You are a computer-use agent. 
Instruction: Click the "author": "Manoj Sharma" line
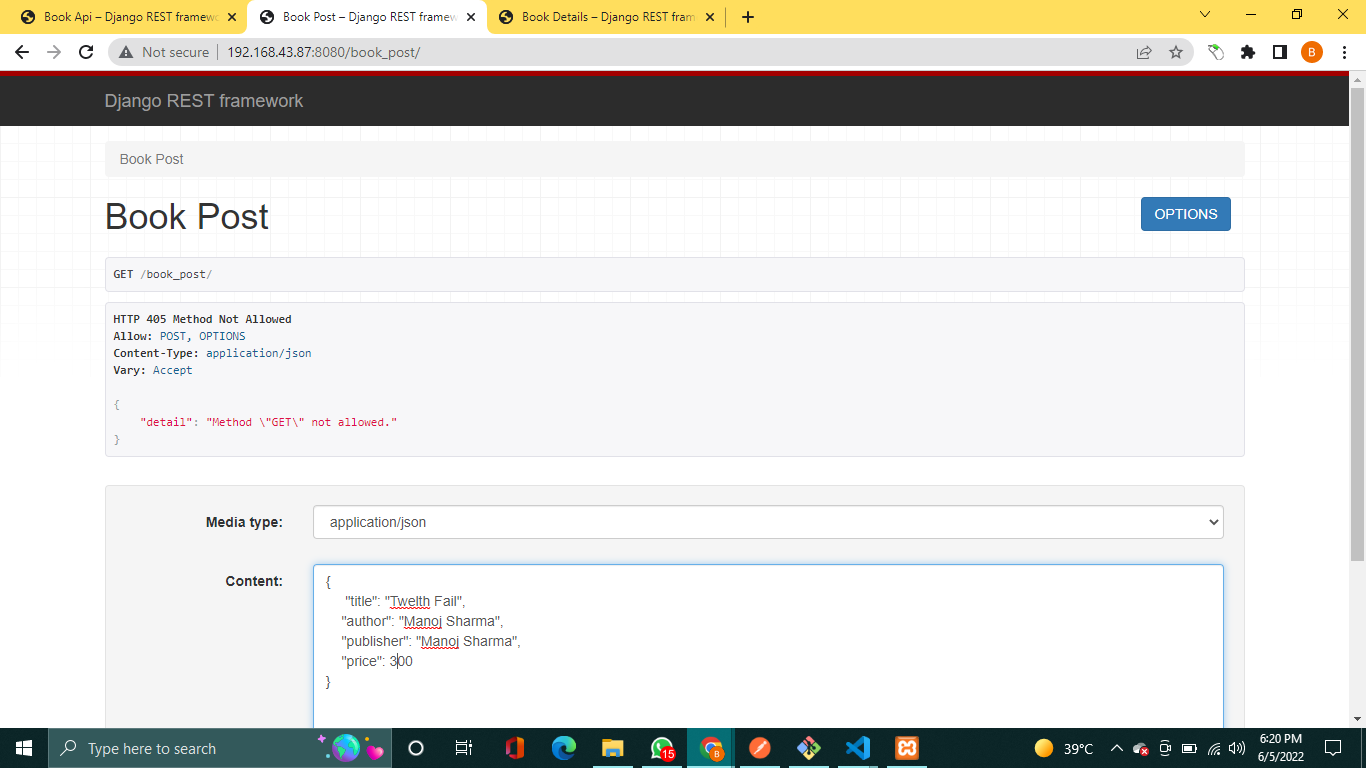[422, 621]
